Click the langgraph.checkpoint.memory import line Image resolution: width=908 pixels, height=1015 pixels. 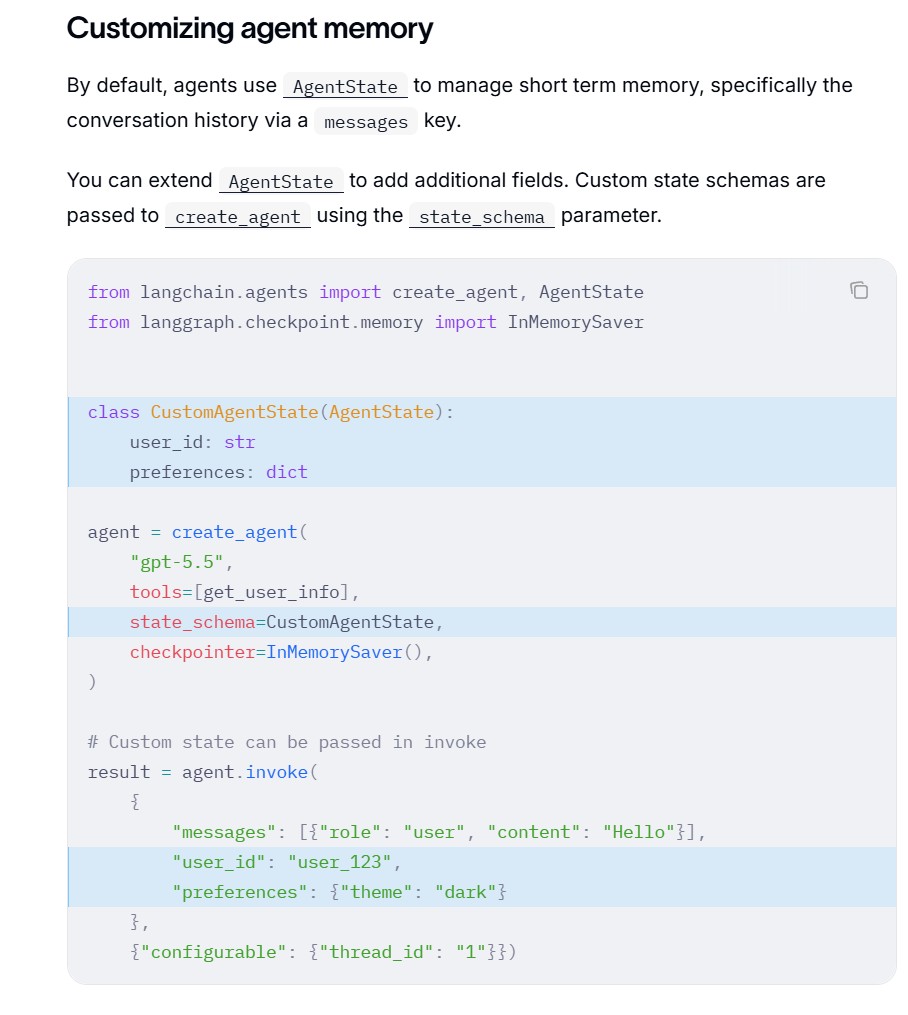click(366, 322)
